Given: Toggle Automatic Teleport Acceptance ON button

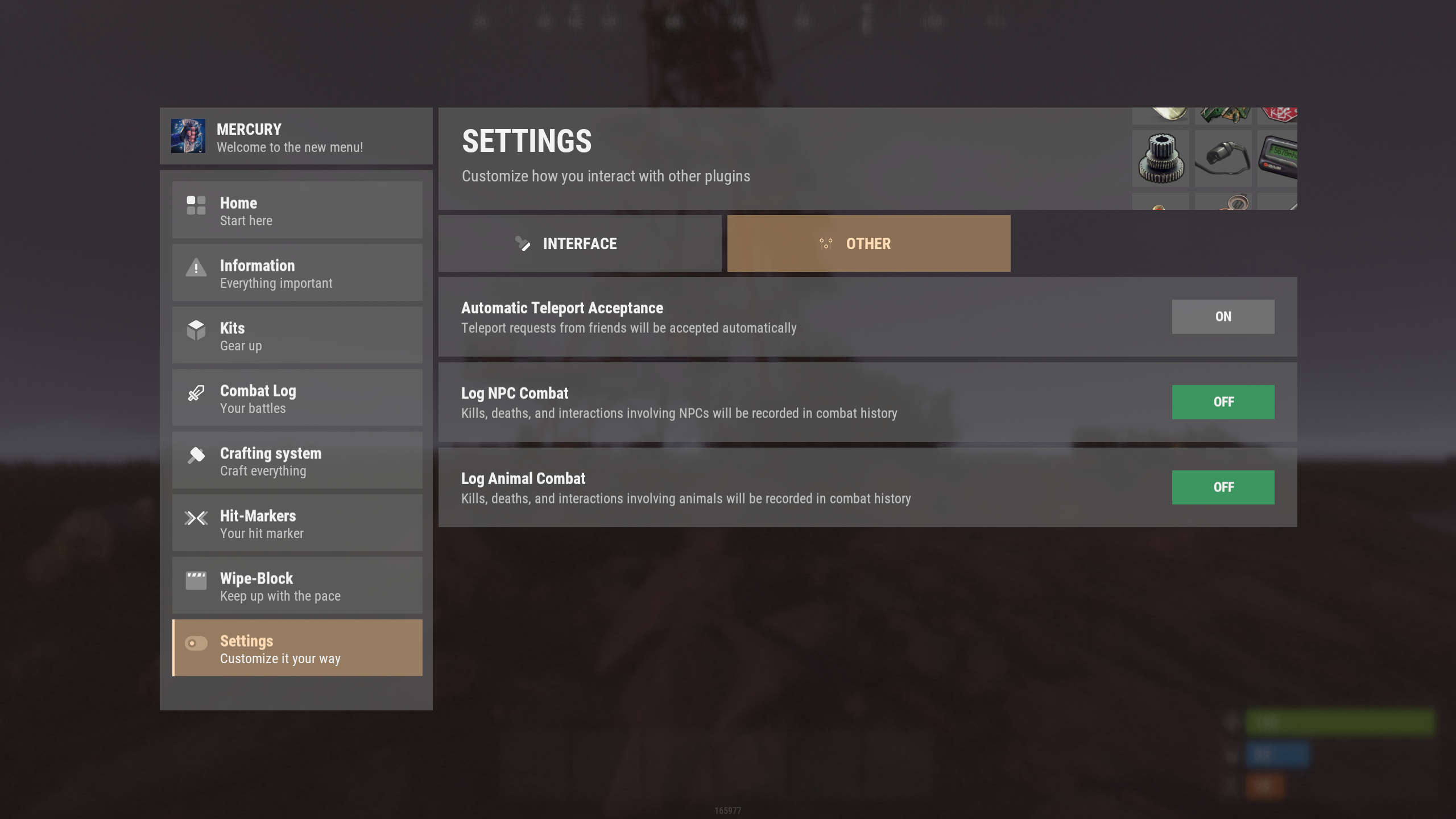Looking at the screenshot, I should click(1223, 317).
